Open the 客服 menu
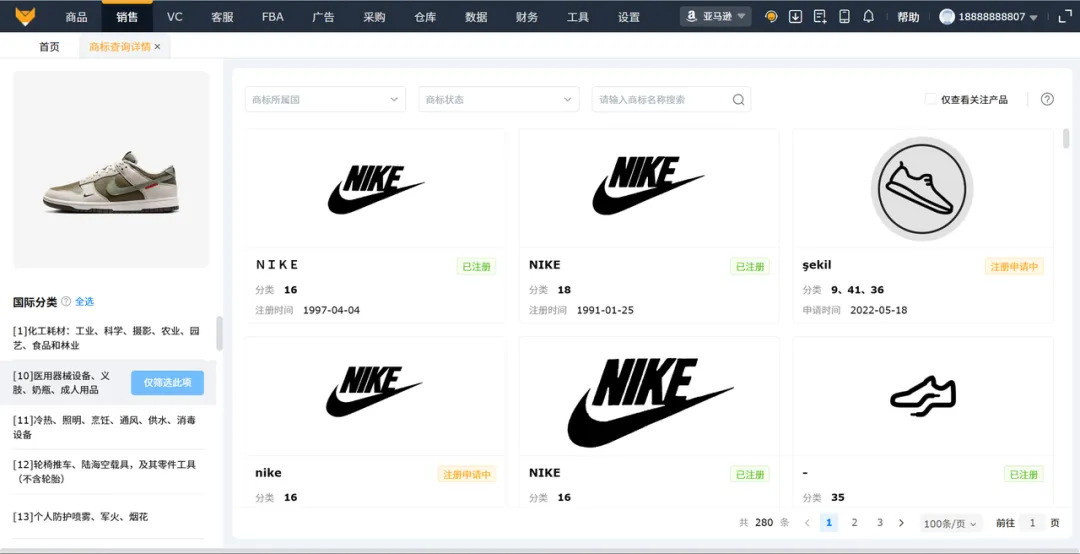This screenshot has width=1080, height=554. (x=222, y=17)
